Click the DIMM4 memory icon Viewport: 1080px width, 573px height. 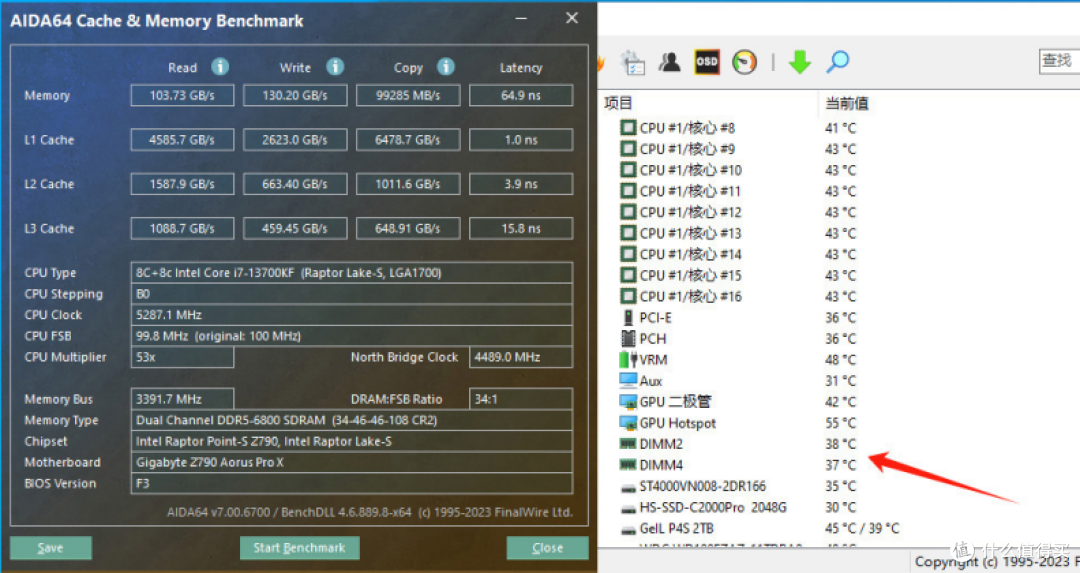[x=627, y=465]
